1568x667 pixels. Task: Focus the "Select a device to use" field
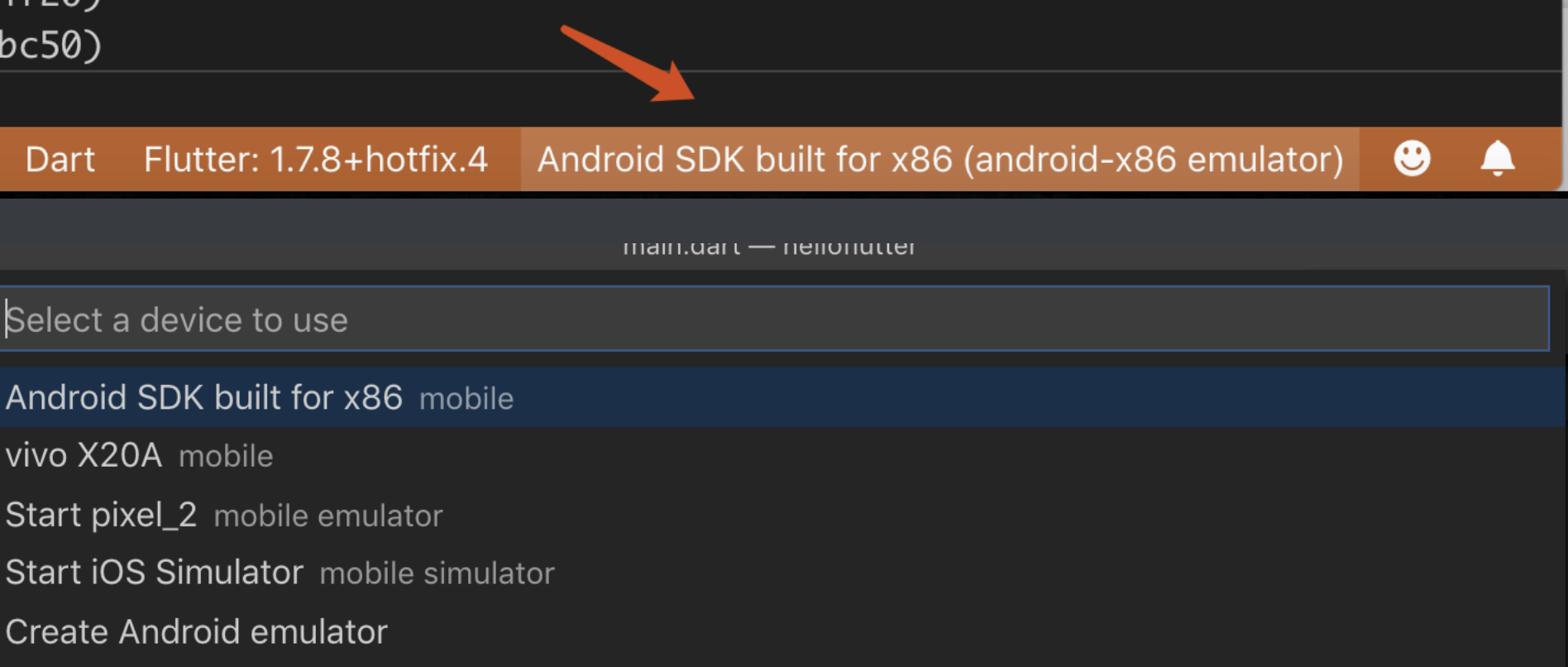(x=774, y=319)
